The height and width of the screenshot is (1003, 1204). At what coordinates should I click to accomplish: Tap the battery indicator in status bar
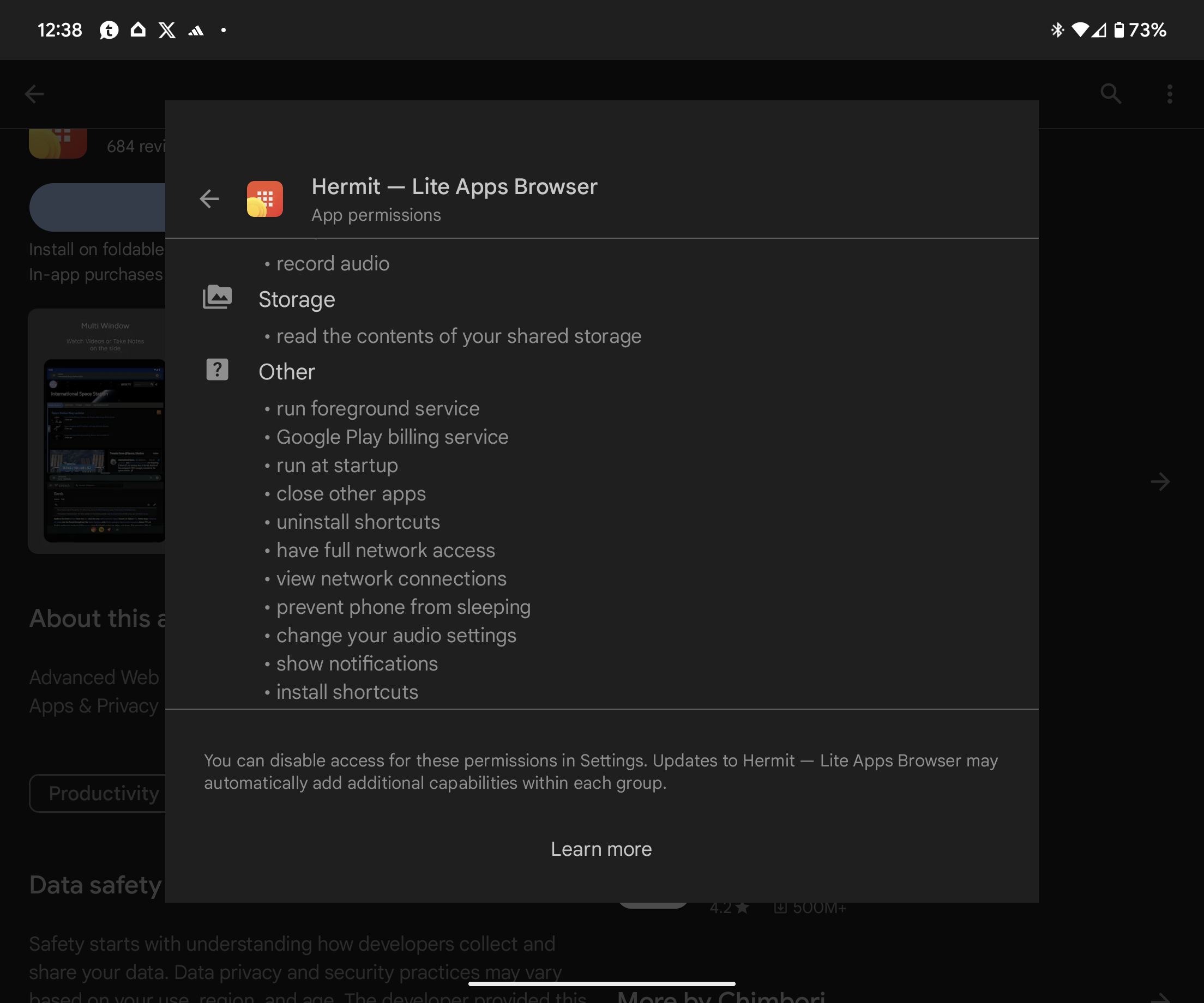pos(1118,30)
